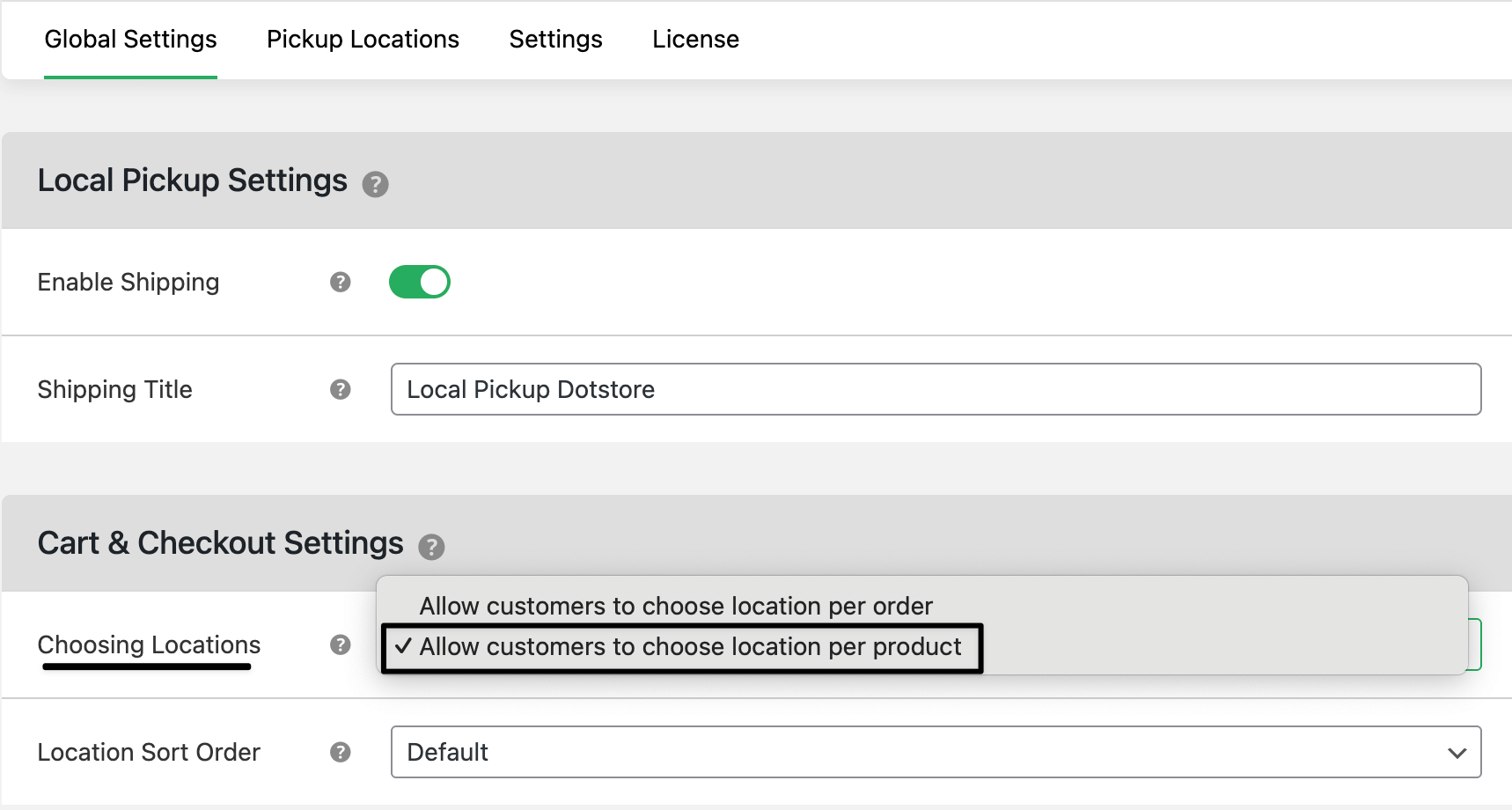Open the Location Sort Order dropdown
Image resolution: width=1512 pixels, height=810 pixels.
click(935, 752)
